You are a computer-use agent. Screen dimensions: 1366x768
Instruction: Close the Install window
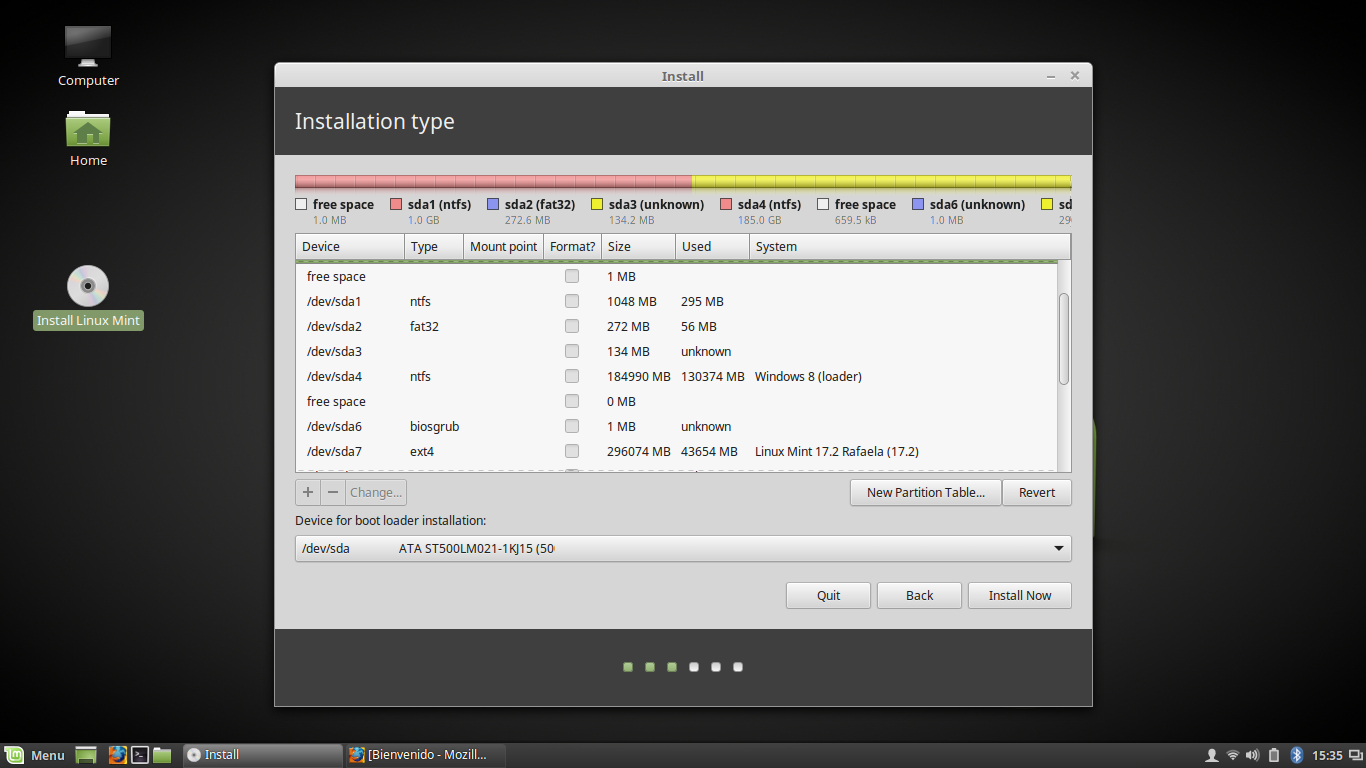(x=1075, y=76)
